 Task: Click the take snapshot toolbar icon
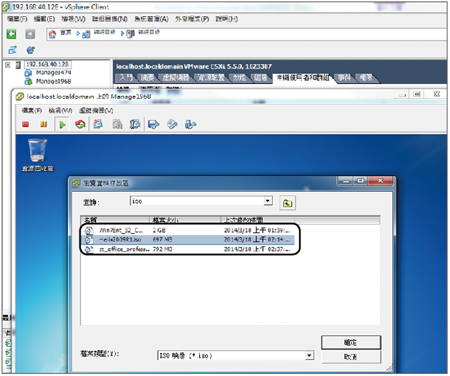(x=98, y=124)
